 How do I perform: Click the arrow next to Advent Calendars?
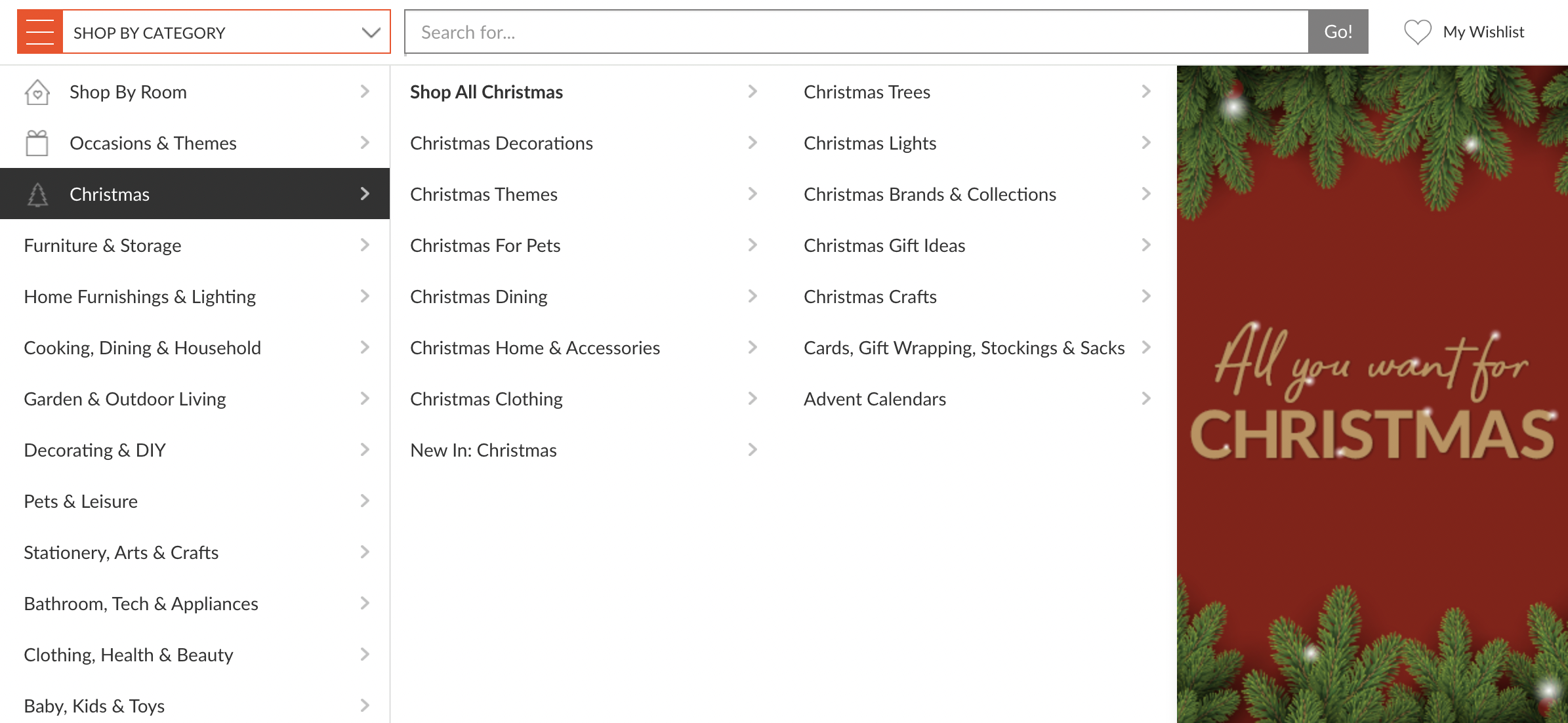pos(1146,399)
